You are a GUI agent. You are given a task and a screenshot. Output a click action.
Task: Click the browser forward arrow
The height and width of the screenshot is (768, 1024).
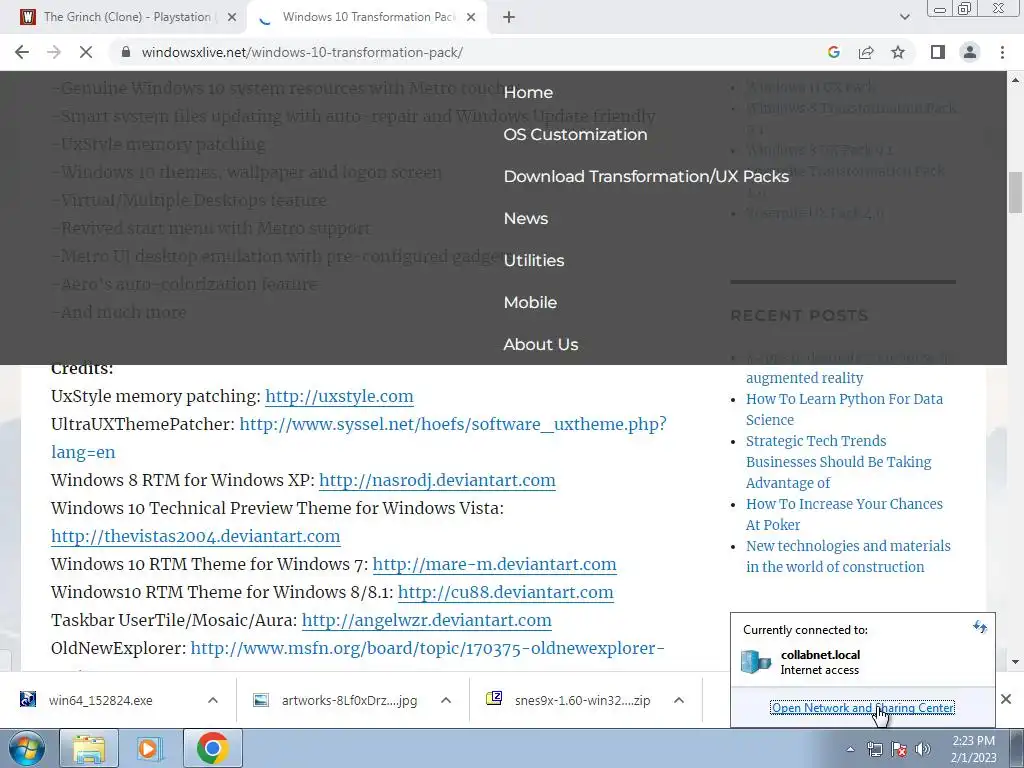(x=54, y=52)
